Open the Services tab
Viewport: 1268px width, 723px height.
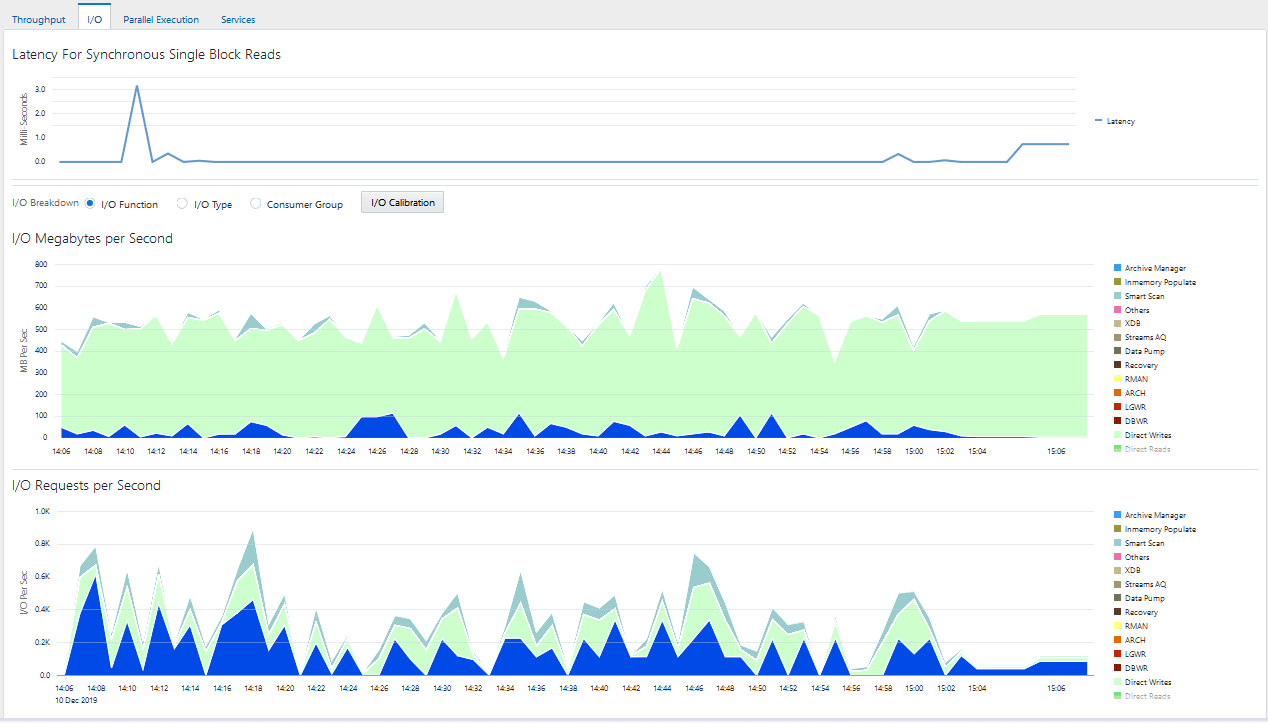pos(238,19)
